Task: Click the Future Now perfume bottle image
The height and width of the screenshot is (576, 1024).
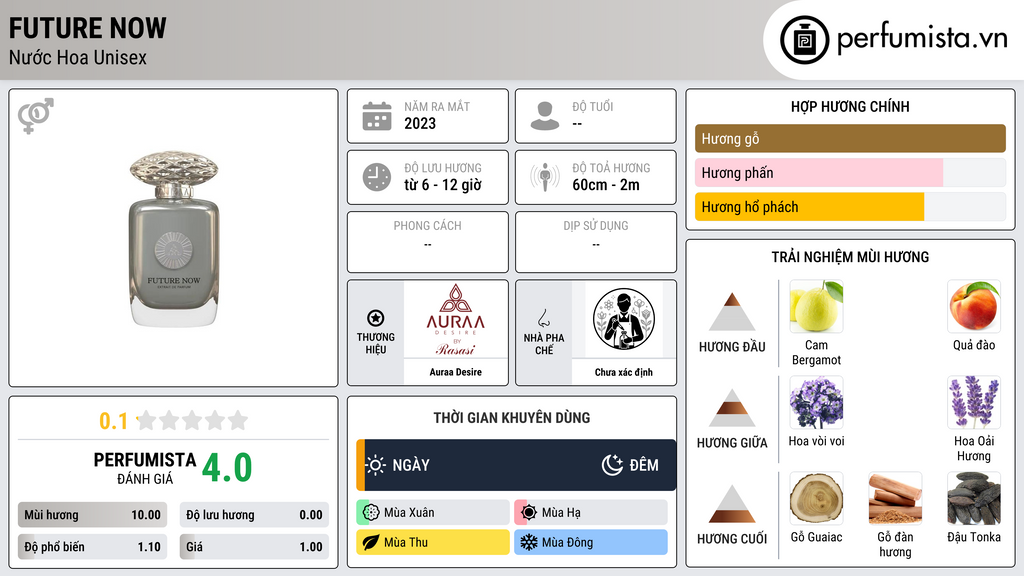Action: (x=174, y=238)
